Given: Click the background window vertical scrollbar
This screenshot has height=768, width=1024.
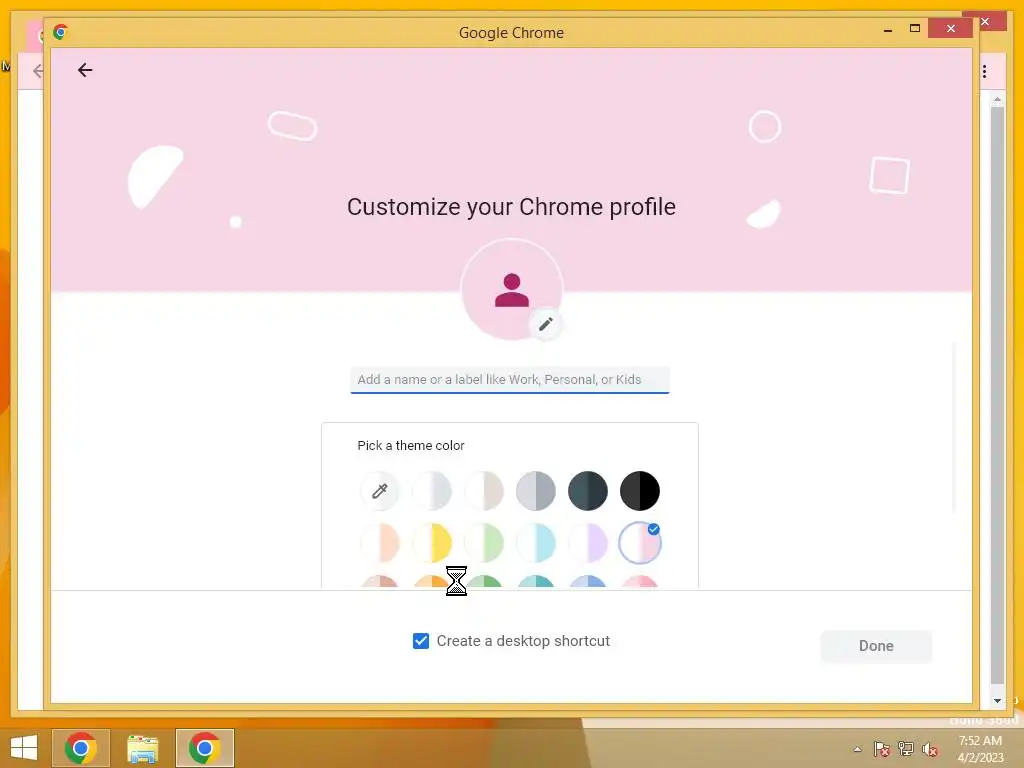Looking at the screenshot, I should click(x=997, y=395).
